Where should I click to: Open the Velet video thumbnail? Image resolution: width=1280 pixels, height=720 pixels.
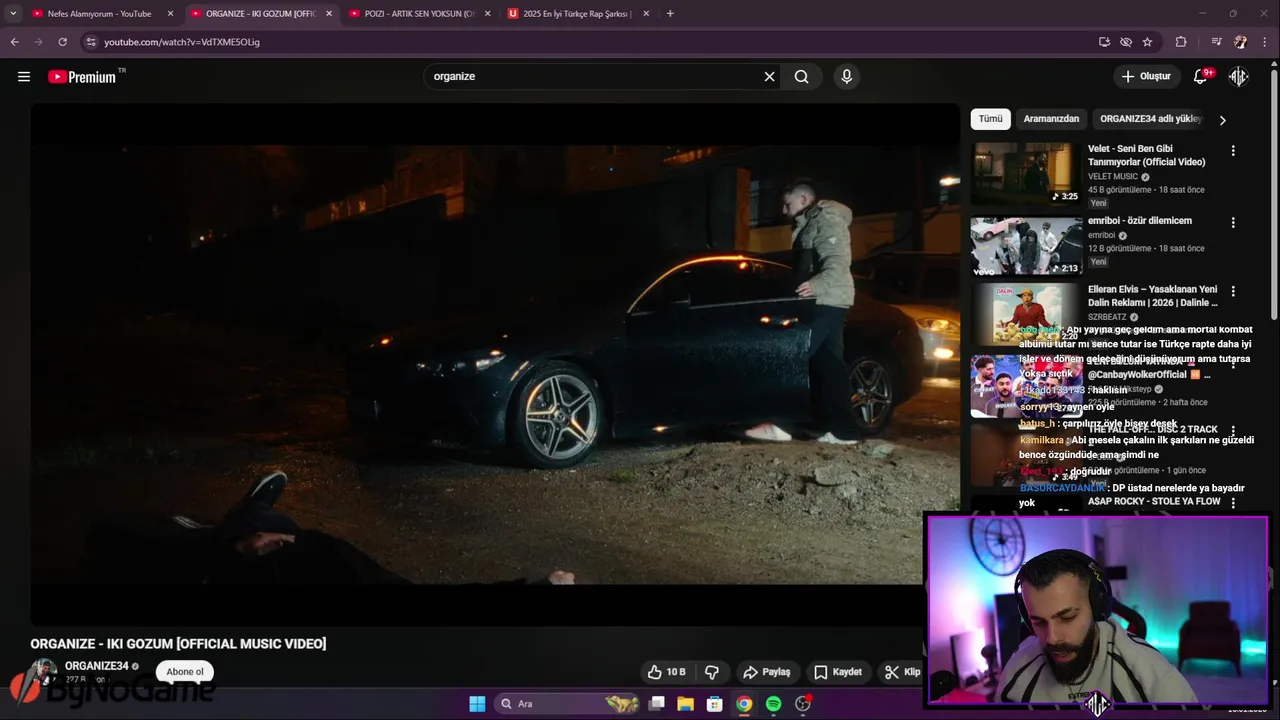(1026, 174)
